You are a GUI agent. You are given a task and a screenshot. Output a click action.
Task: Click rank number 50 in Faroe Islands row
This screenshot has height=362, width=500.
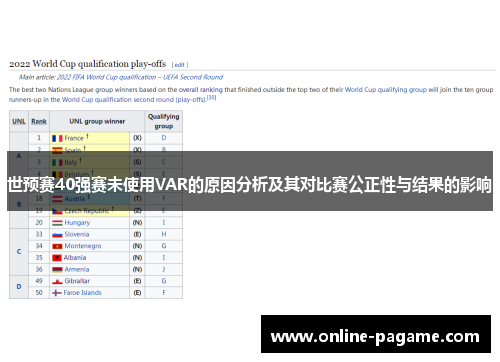[39, 293]
